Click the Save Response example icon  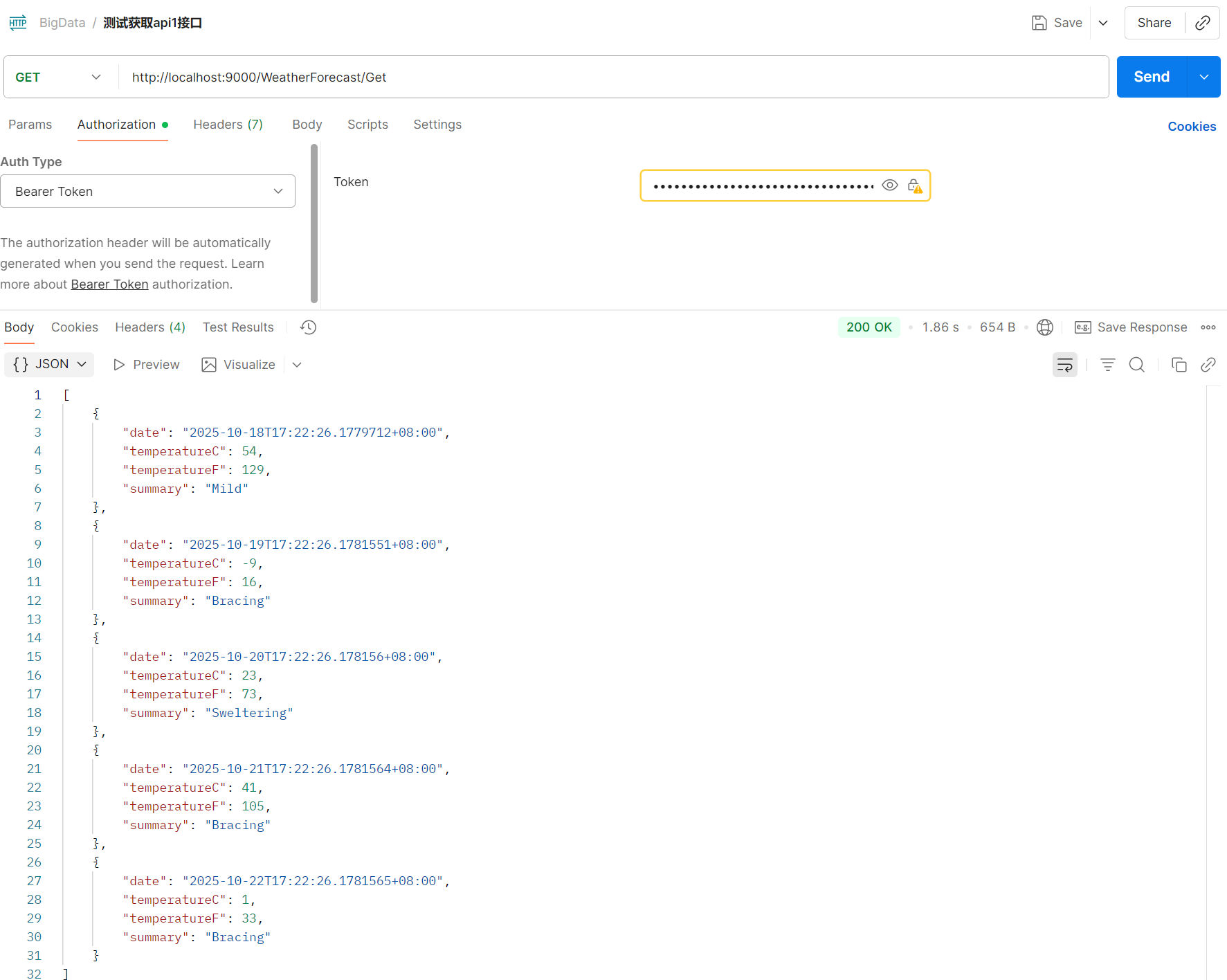pos(1083,327)
